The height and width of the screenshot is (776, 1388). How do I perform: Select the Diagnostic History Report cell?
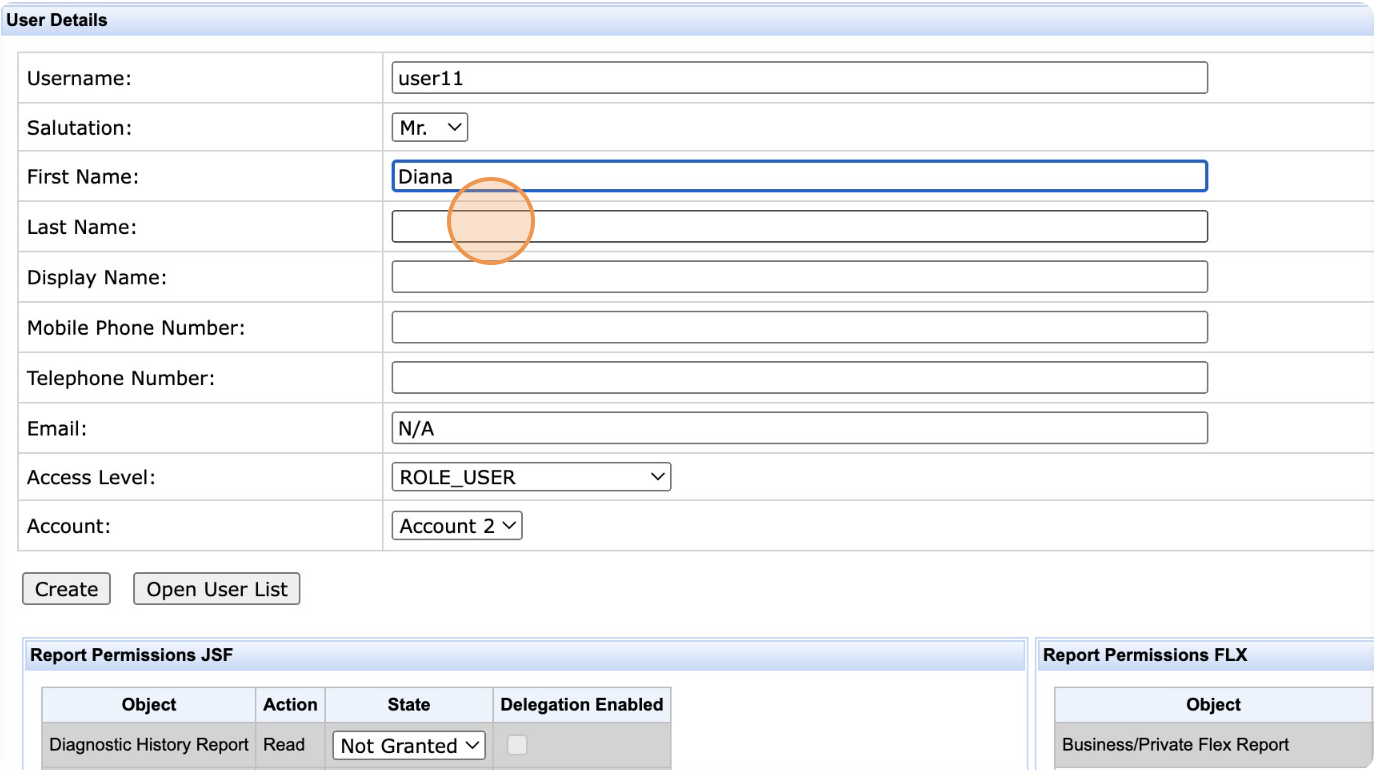149,745
